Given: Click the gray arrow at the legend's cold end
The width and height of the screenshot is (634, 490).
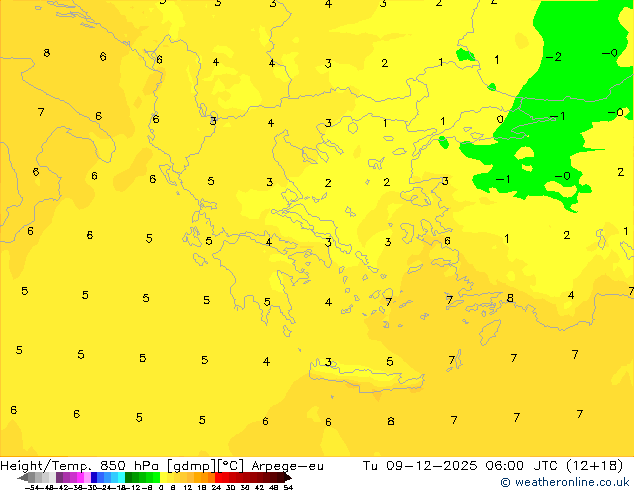Looking at the screenshot, I should click(23, 477).
